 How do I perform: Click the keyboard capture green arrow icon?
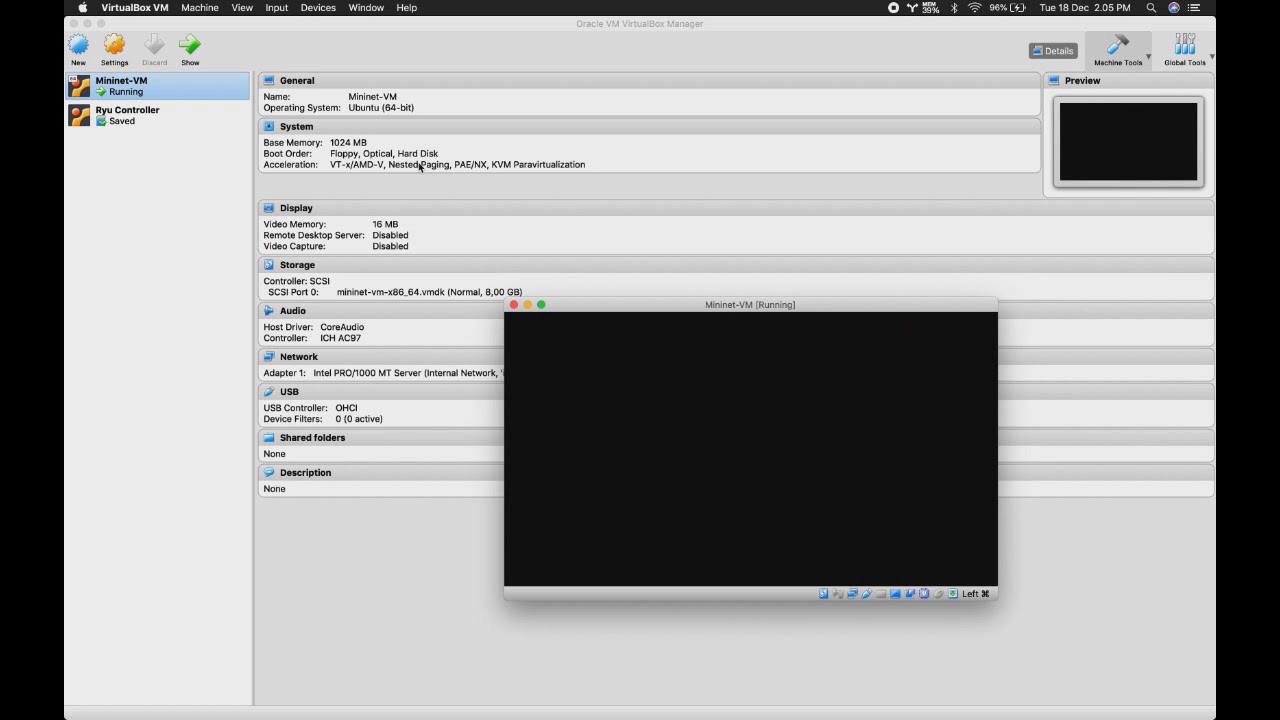[x=953, y=594]
